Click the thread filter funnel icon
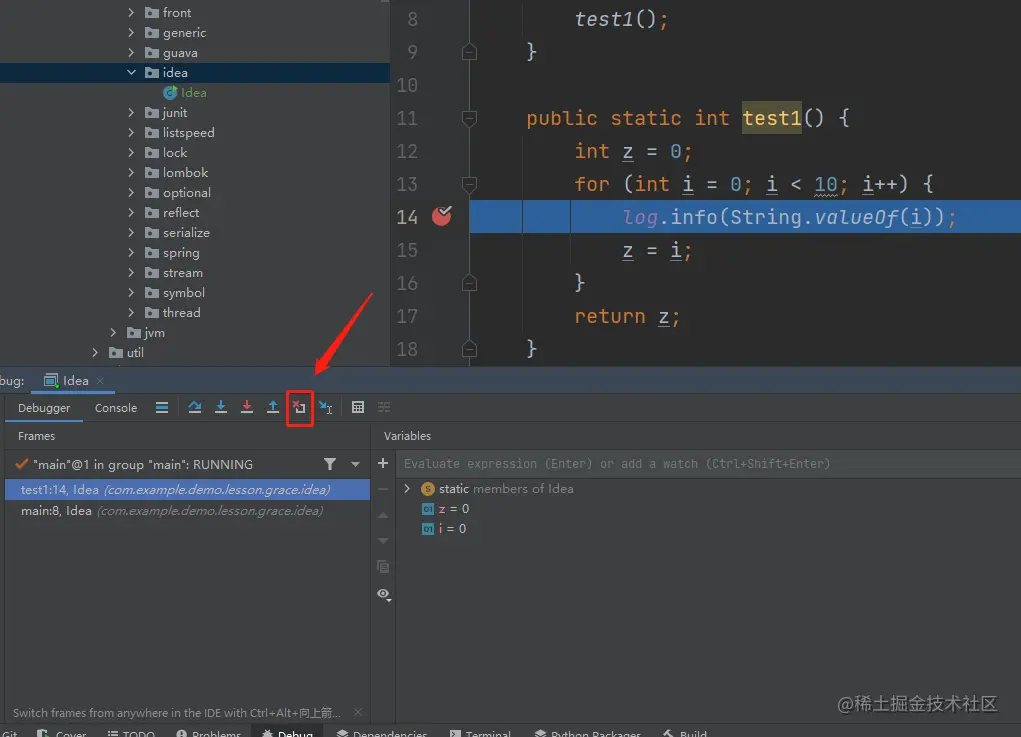This screenshot has width=1021, height=737. [x=330, y=464]
